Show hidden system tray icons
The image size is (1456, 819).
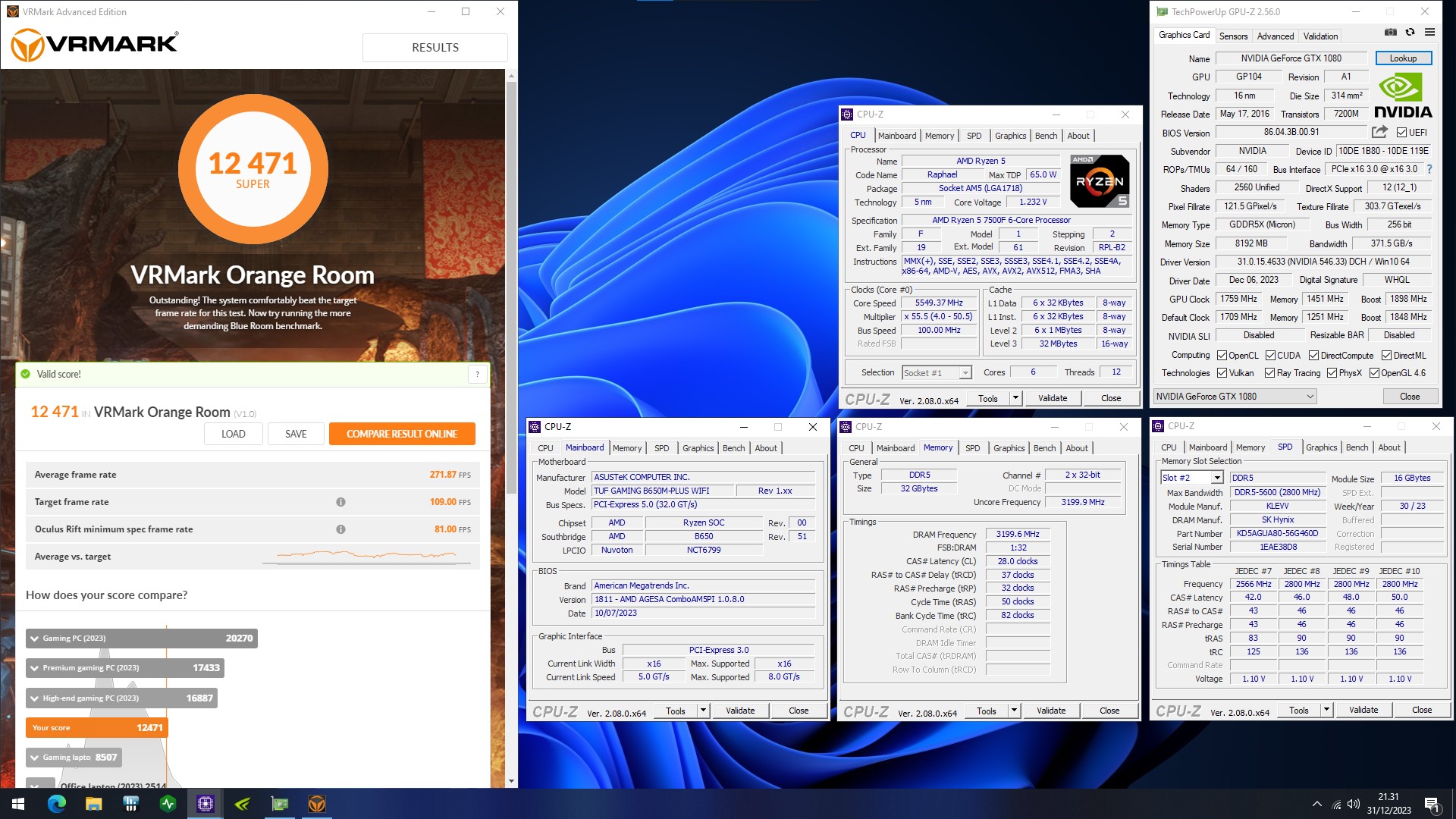(1316, 804)
